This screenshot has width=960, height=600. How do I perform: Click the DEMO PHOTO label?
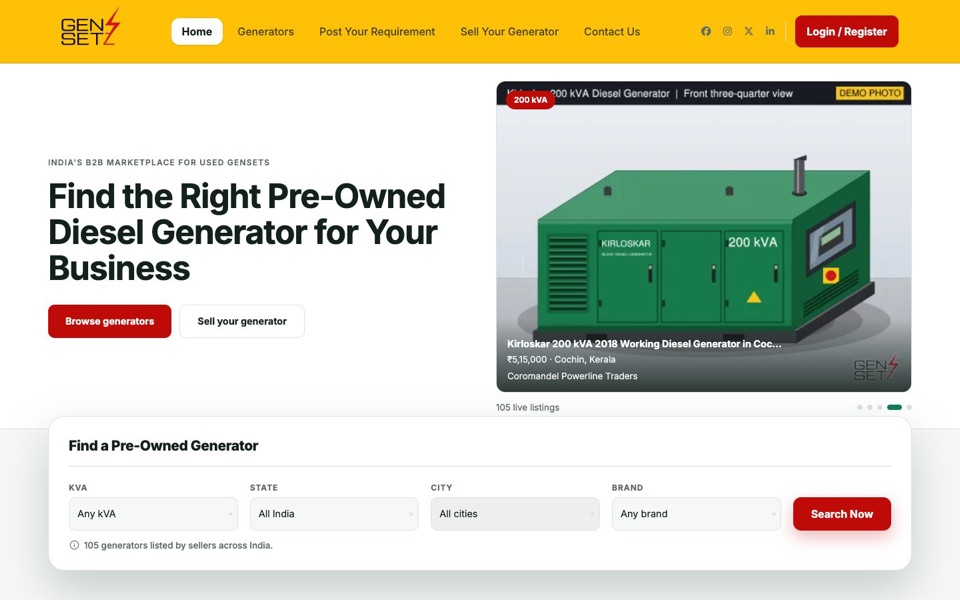tap(870, 93)
